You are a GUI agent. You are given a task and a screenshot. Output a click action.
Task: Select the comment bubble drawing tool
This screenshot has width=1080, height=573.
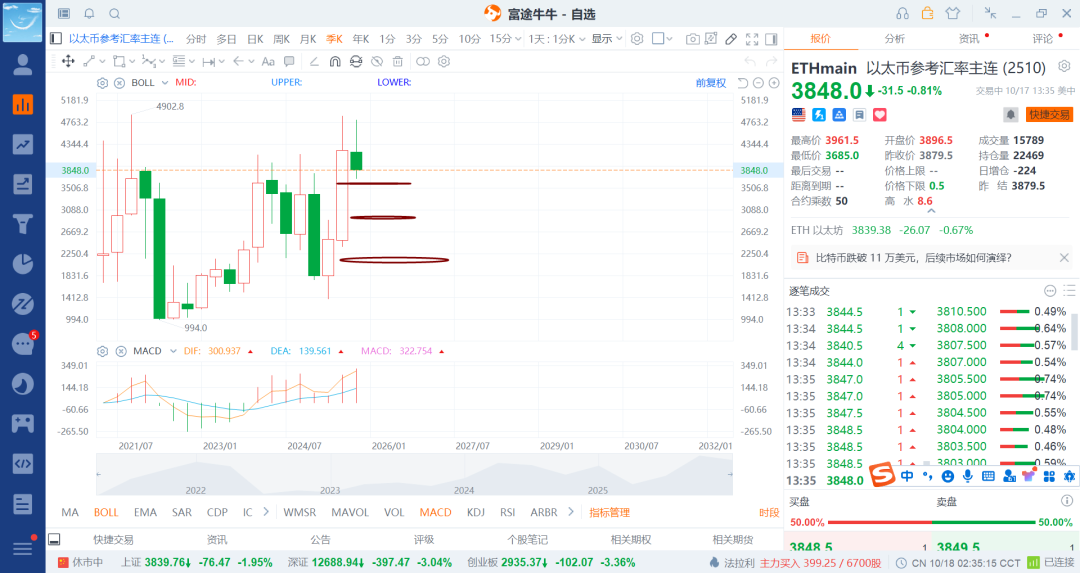pyautogui.click(x=289, y=61)
